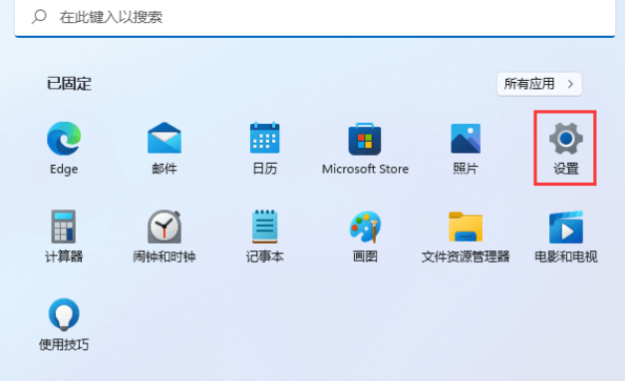Launch the 照片 photos app

466,138
